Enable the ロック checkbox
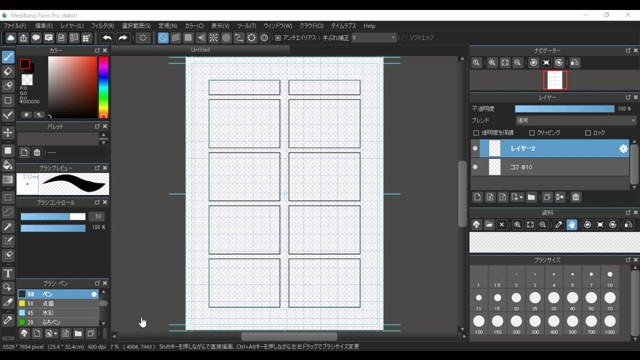Image resolution: width=640 pixels, height=360 pixels. (x=588, y=133)
